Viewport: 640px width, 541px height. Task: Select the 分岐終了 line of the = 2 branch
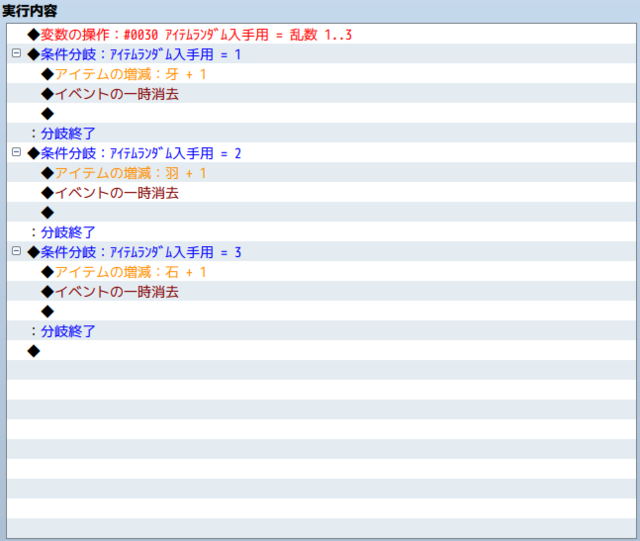pyautogui.click(x=321, y=232)
